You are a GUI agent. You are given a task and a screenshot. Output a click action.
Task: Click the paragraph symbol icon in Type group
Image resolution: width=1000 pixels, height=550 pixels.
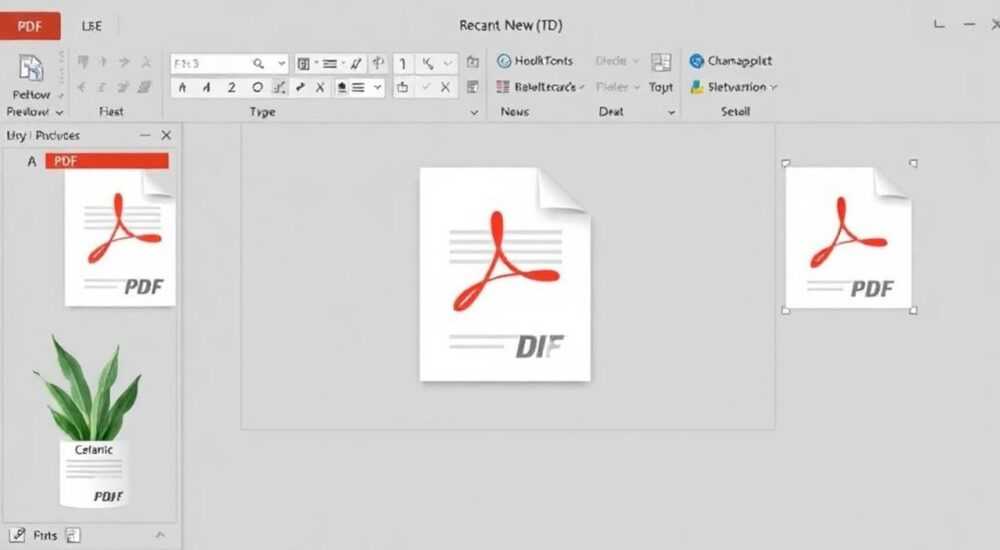(x=378, y=63)
